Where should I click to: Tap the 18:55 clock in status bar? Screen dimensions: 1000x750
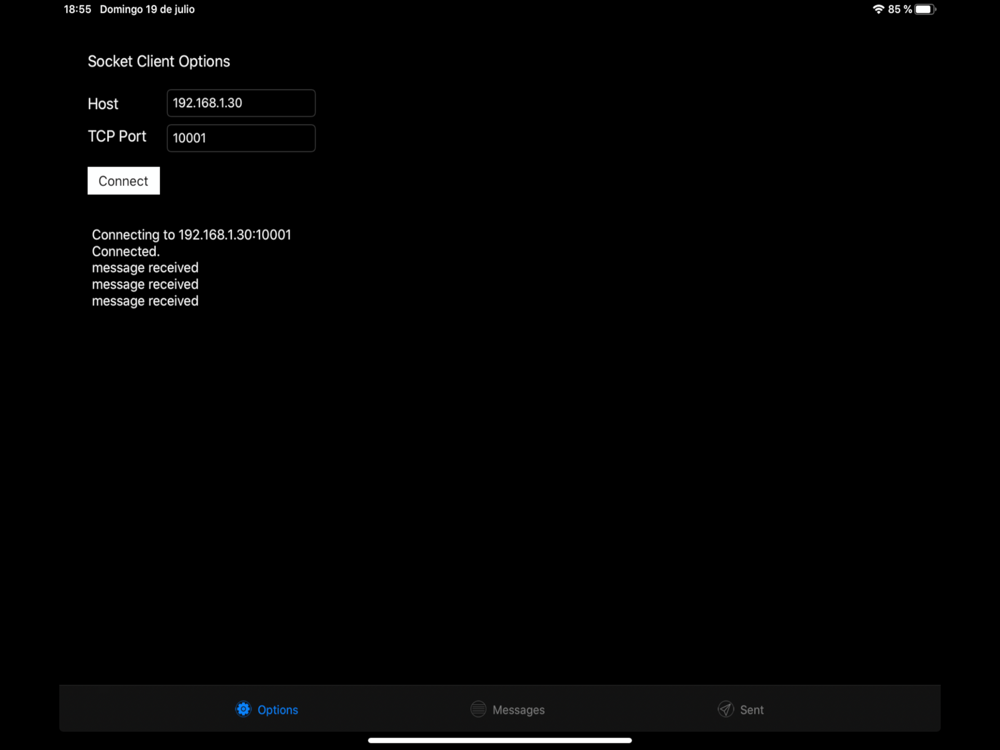(x=77, y=9)
